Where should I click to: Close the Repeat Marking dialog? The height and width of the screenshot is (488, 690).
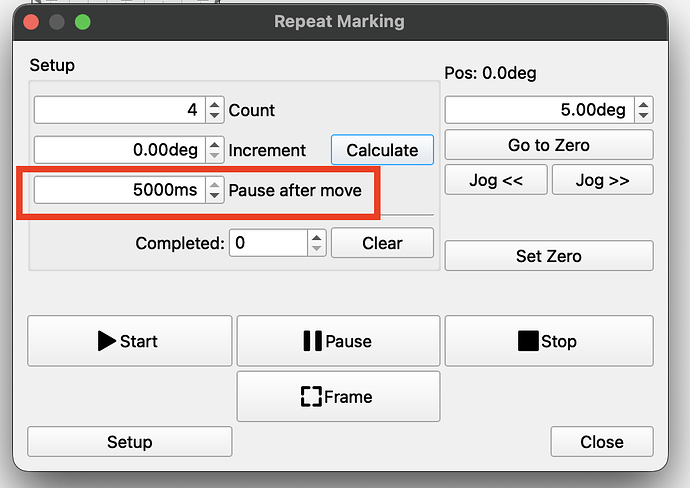pos(601,442)
